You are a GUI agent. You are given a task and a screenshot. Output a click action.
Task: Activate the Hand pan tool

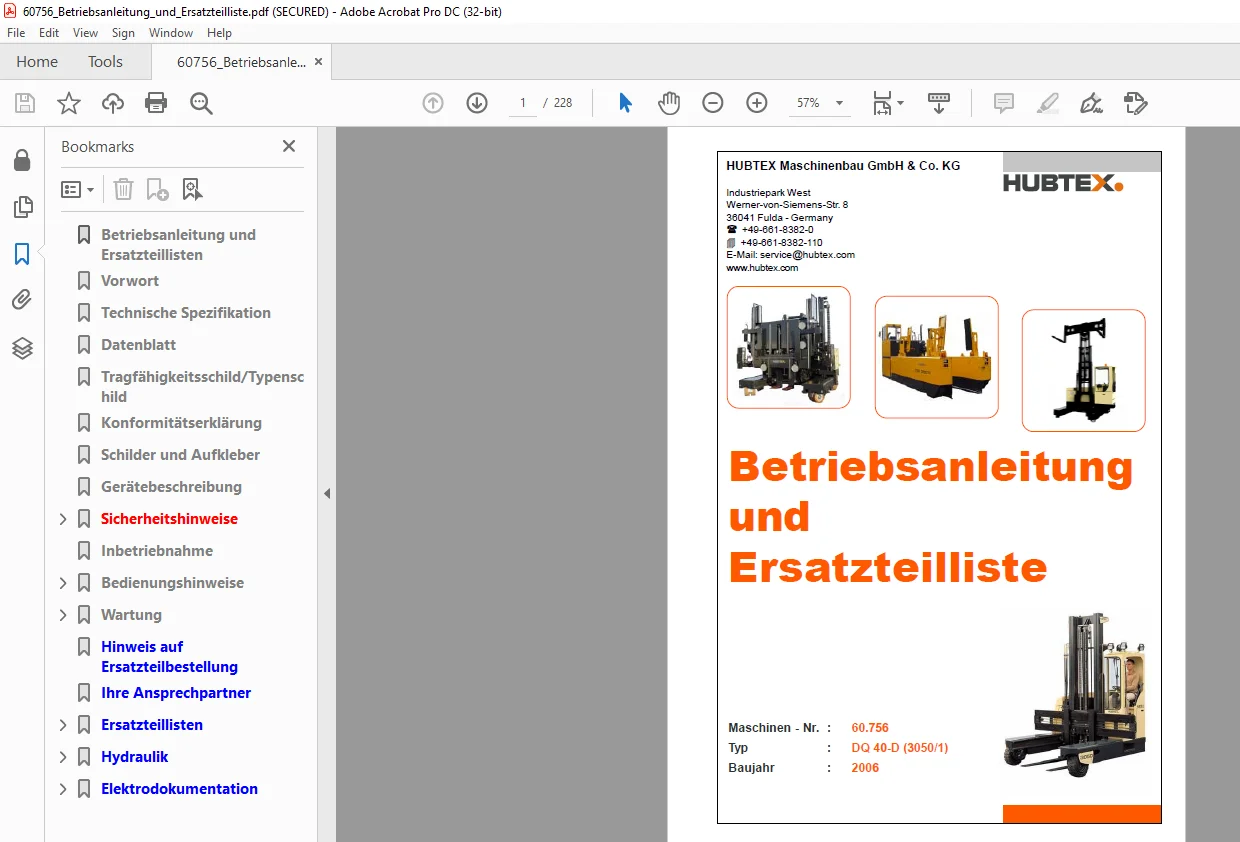point(669,103)
